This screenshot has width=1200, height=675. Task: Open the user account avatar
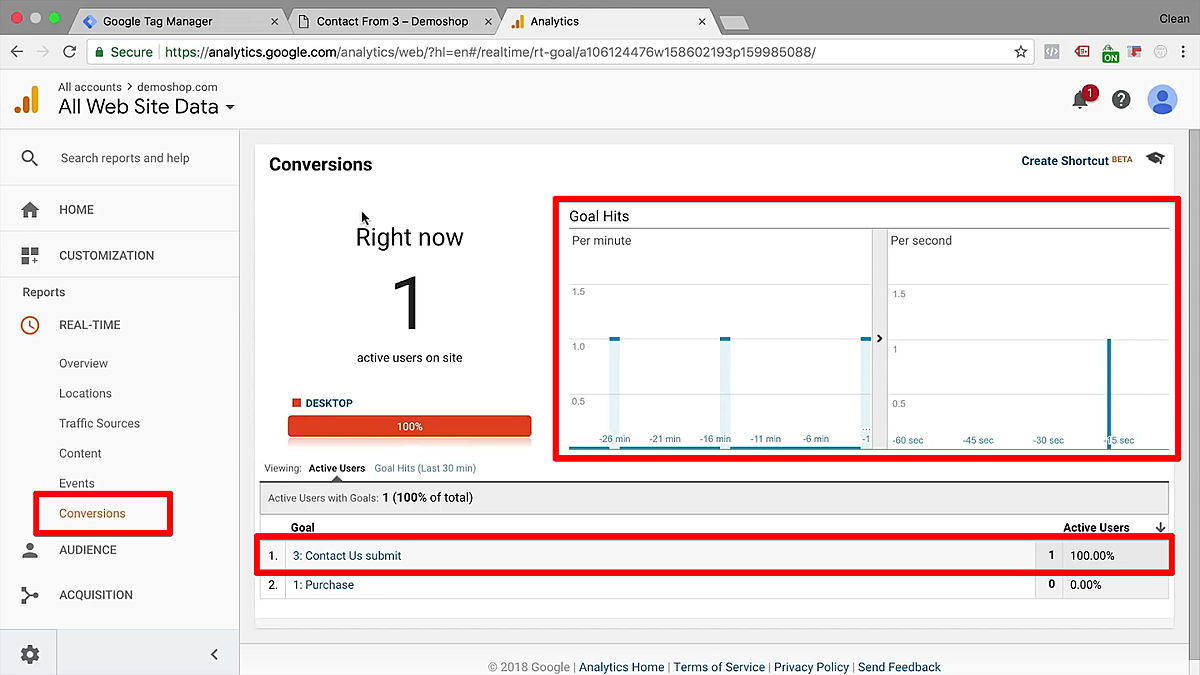(1162, 99)
